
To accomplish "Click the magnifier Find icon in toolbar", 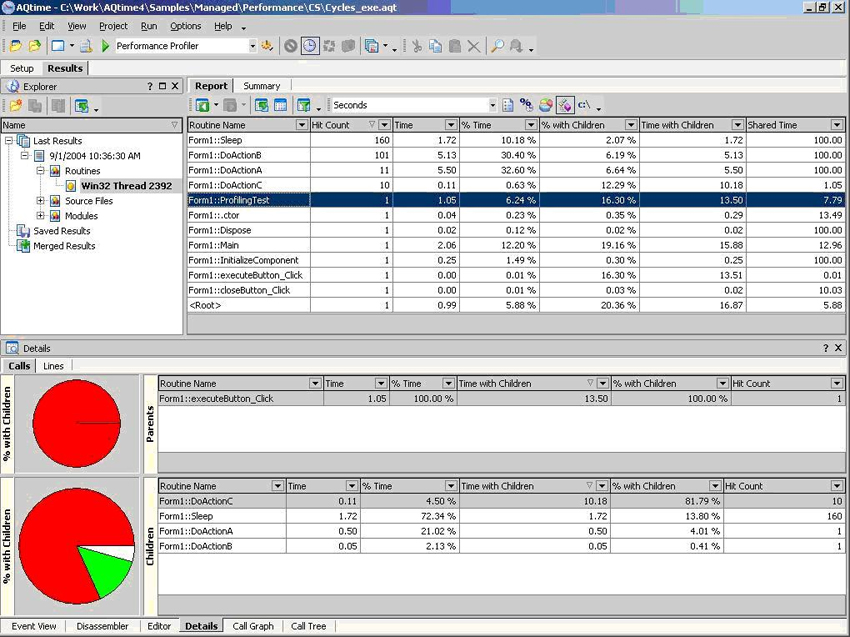I will [x=496, y=46].
